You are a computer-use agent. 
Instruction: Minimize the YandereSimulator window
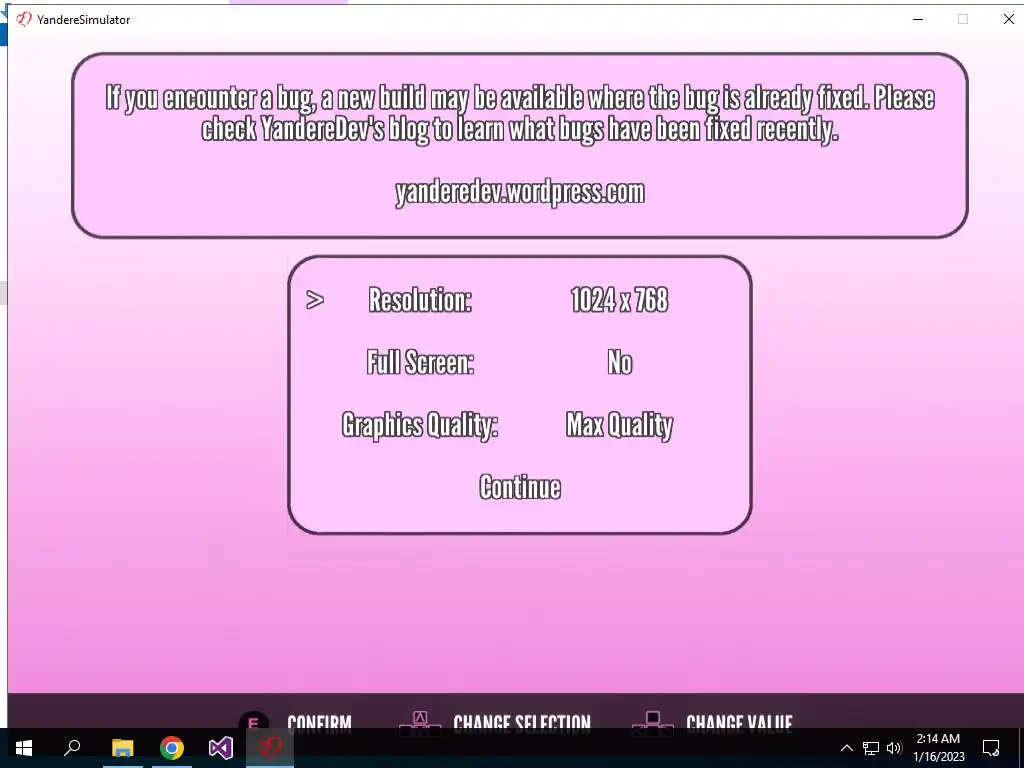tap(918, 19)
